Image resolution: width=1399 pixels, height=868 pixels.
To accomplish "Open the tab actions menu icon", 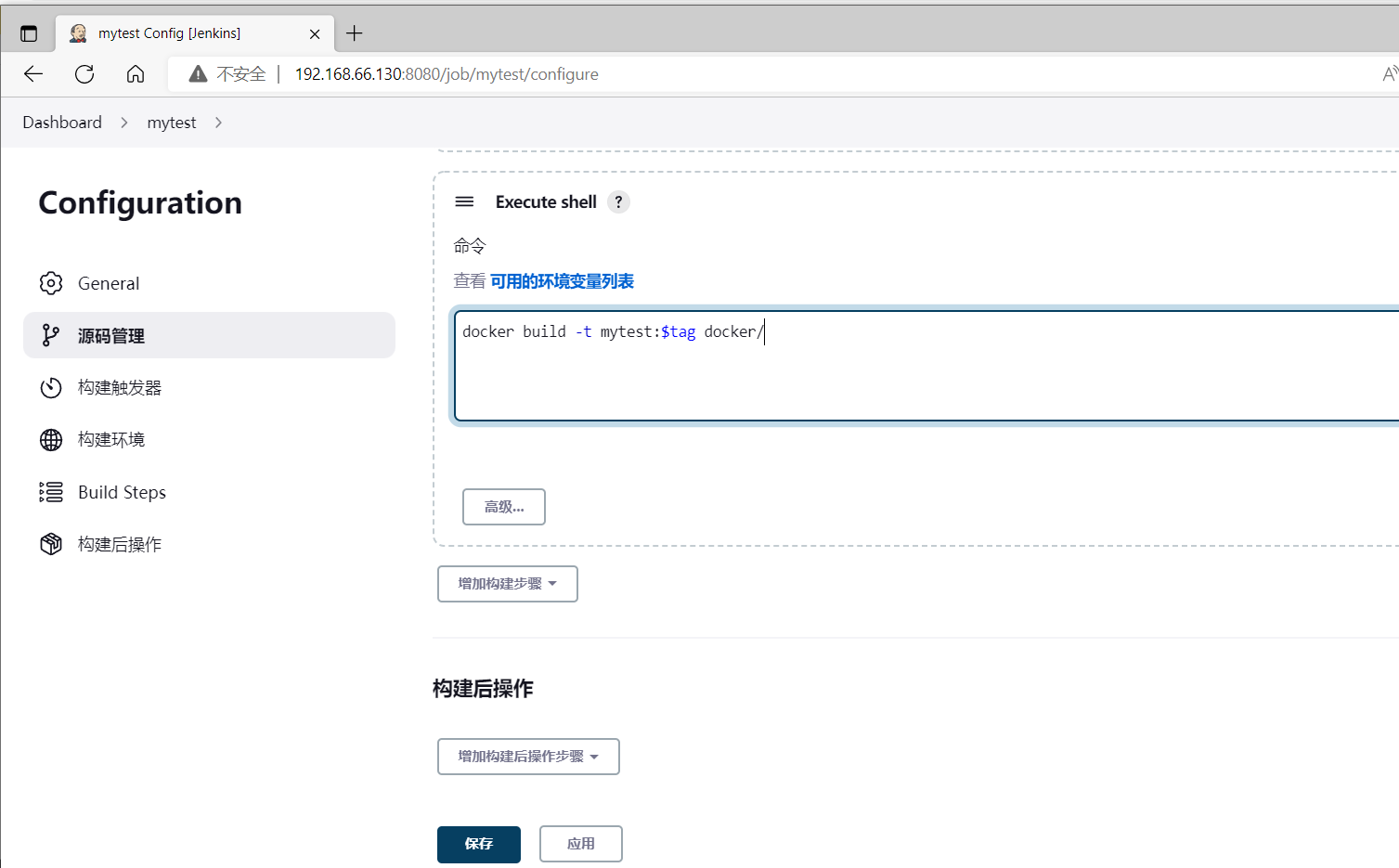I will coord(29,33).
